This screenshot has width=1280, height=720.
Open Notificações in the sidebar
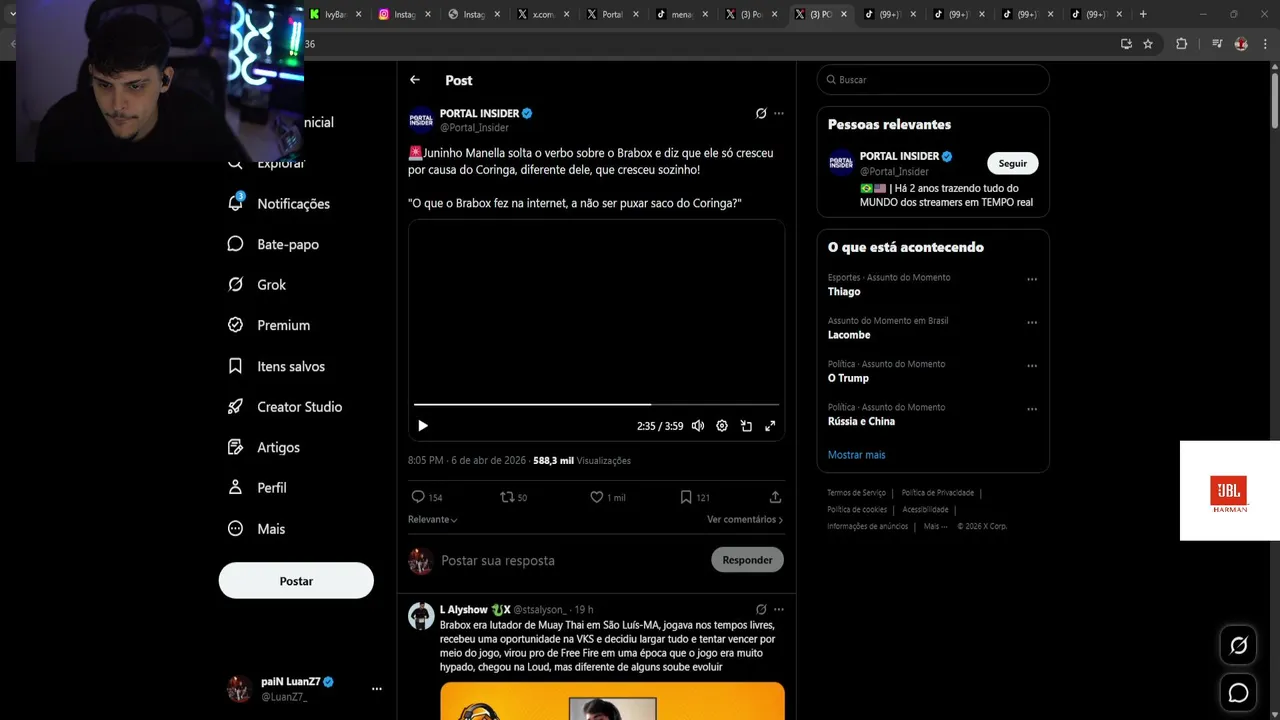(280, 203)
